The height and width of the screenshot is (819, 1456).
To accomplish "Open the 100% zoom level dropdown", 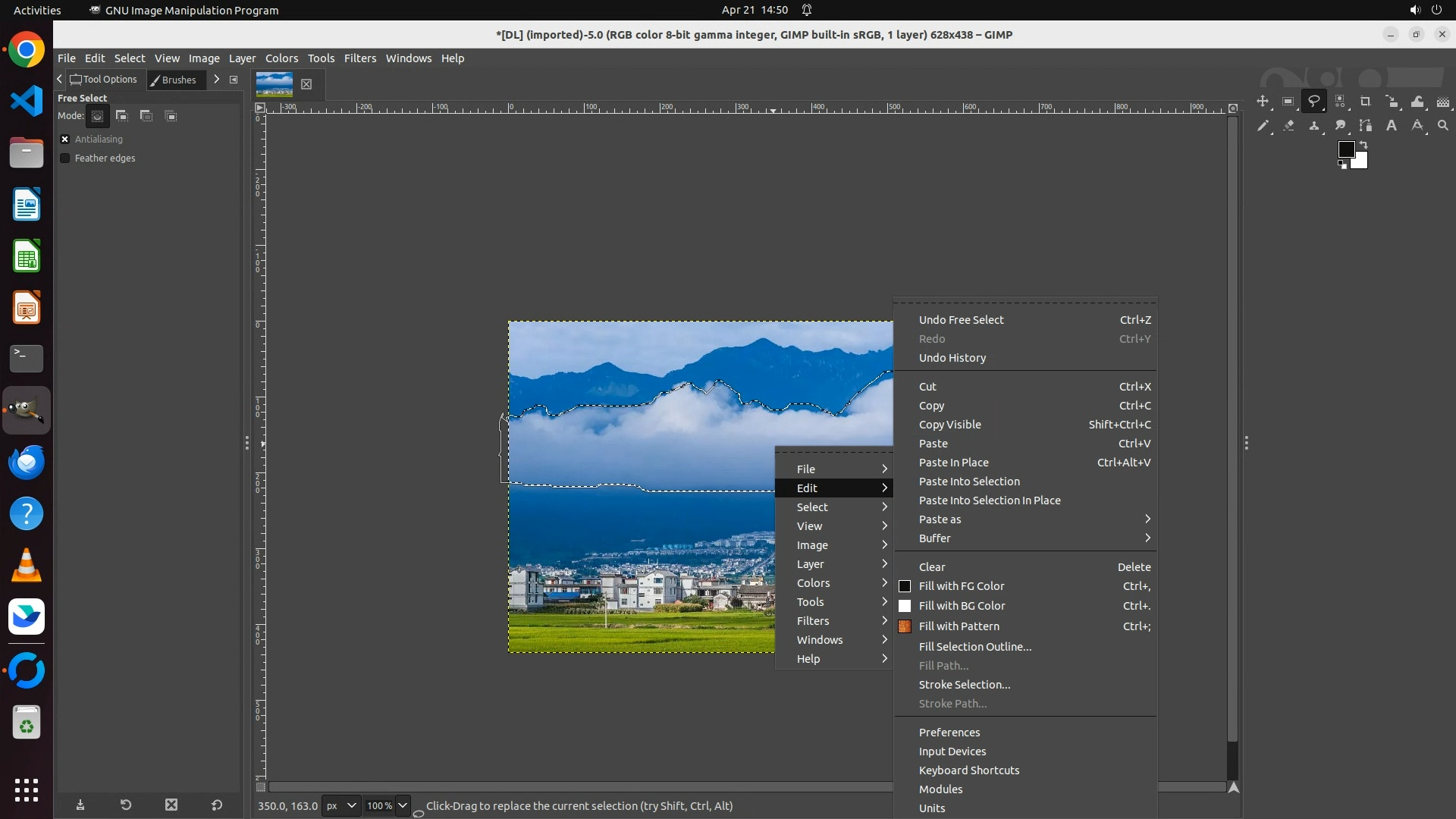I will [403, 805].
